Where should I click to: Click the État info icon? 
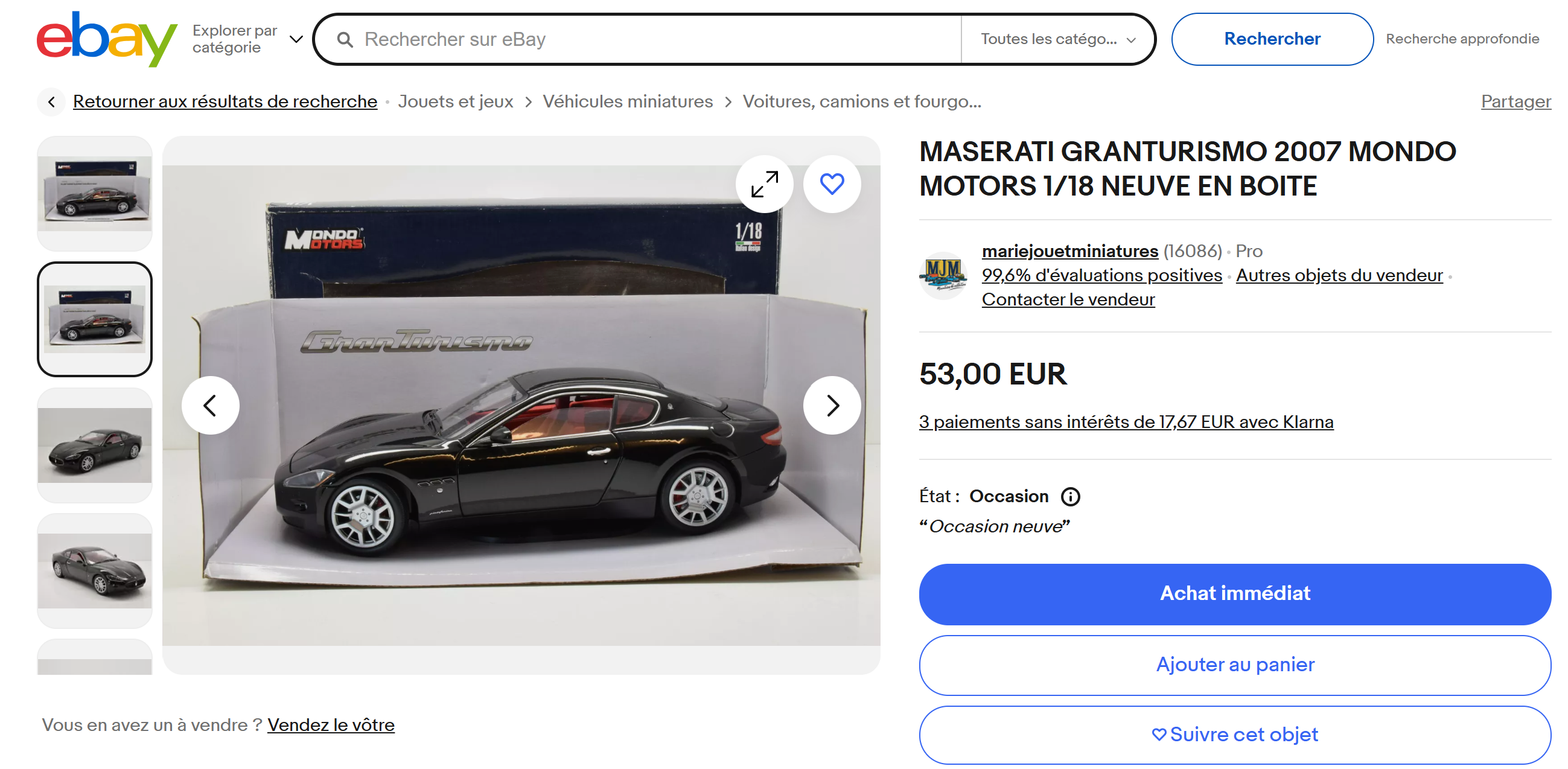pos(1070,497)
